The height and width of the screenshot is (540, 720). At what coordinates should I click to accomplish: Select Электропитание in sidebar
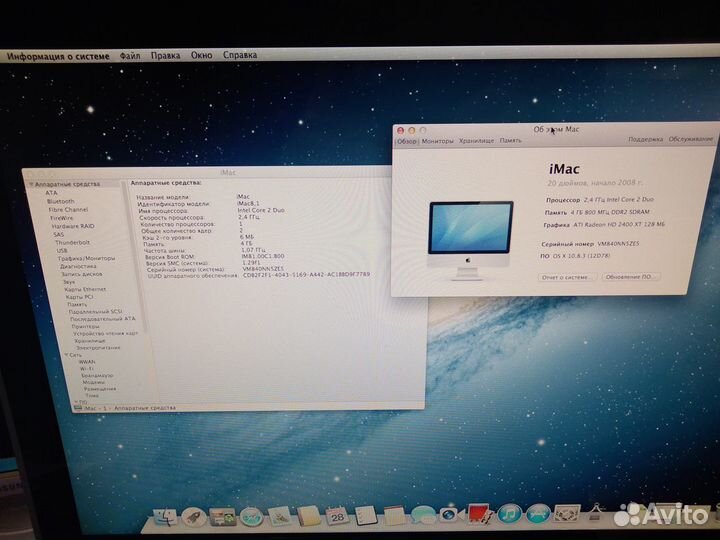[x=98, y=348]
